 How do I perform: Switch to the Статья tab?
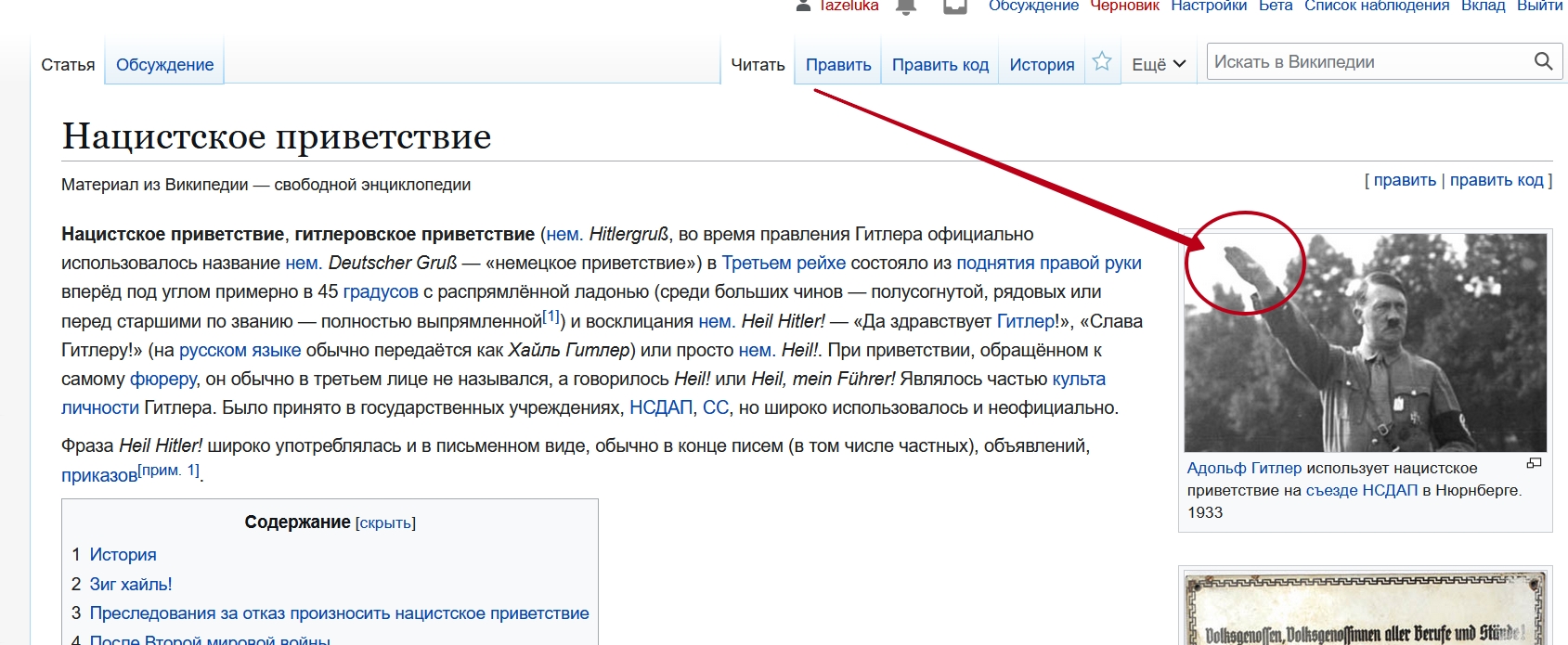click(68, 64)
